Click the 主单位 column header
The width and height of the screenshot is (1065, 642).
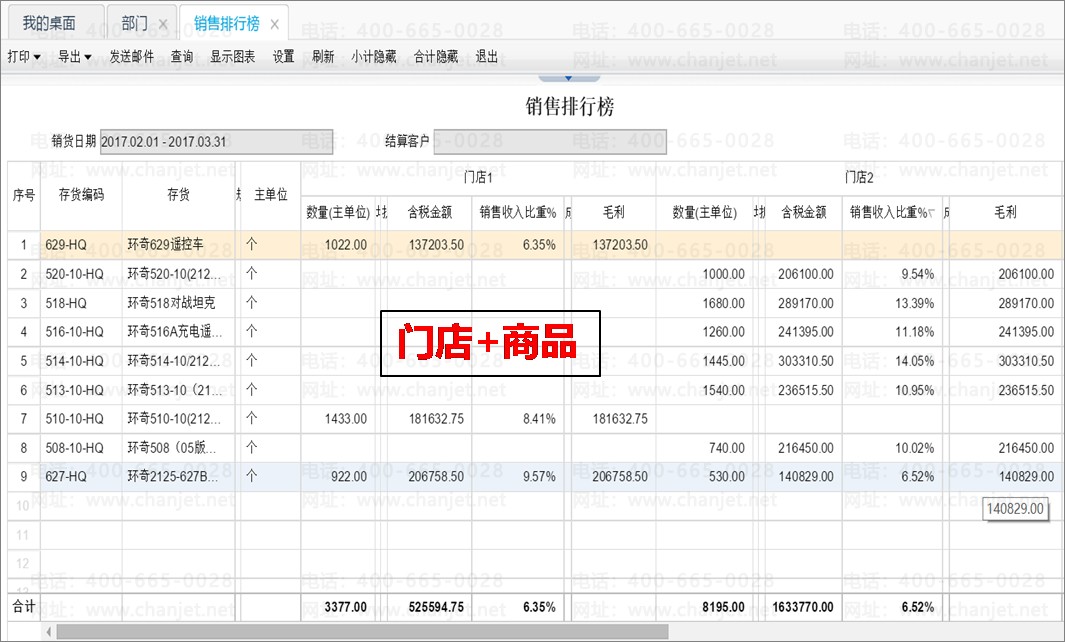point(271,196)
